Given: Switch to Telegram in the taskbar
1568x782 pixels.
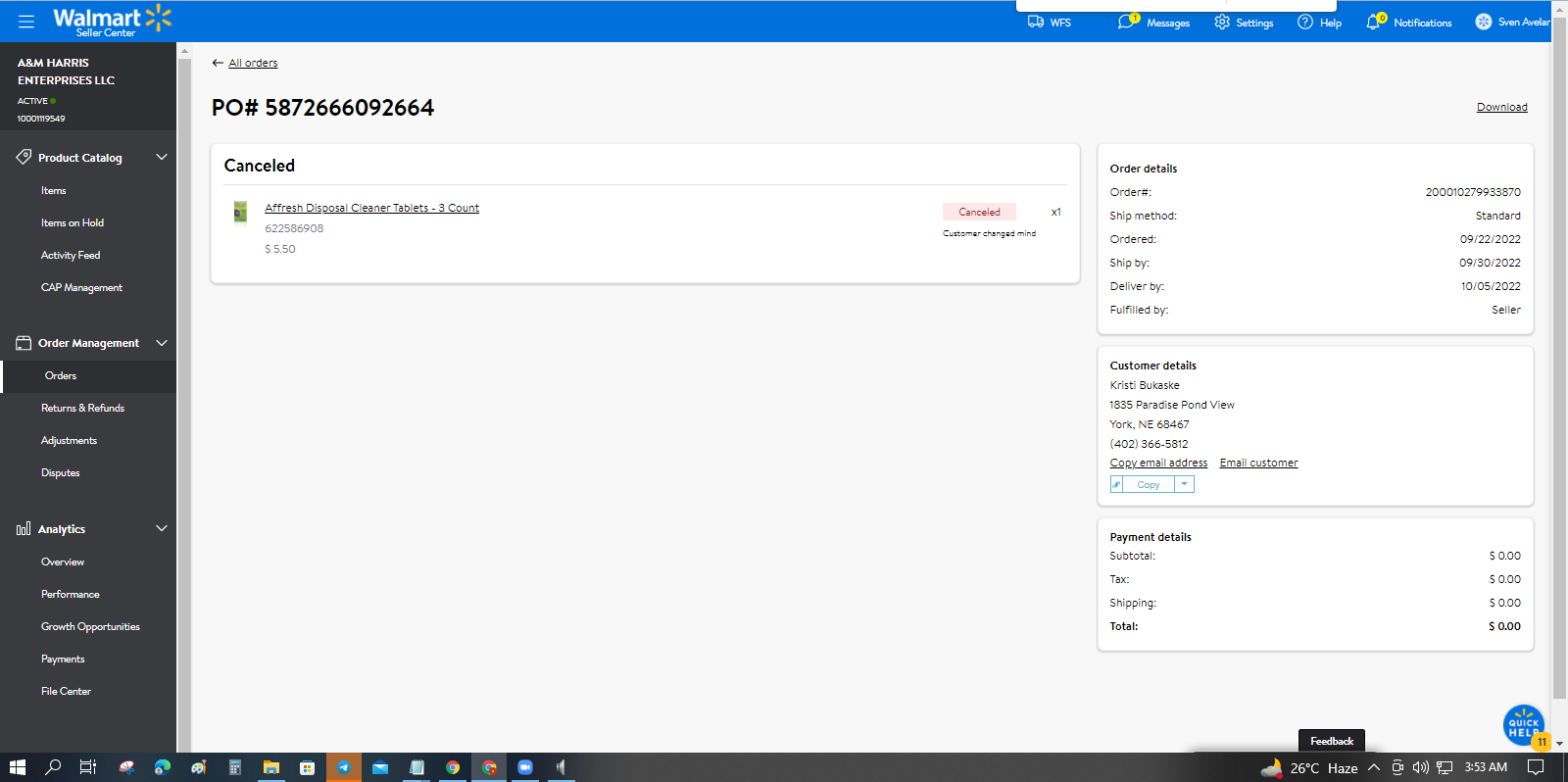Looking at the screenshot, I should click(x=344, y=767).
